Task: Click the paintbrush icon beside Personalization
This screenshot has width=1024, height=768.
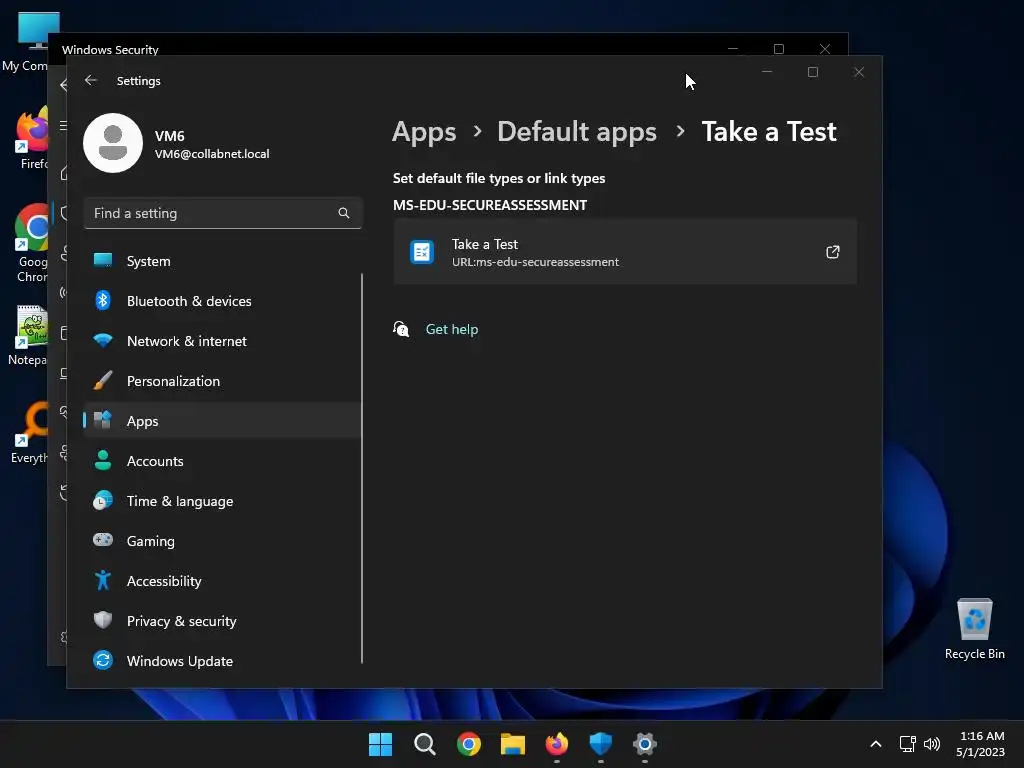Action: pyautogui.click(x=103, y=380)
